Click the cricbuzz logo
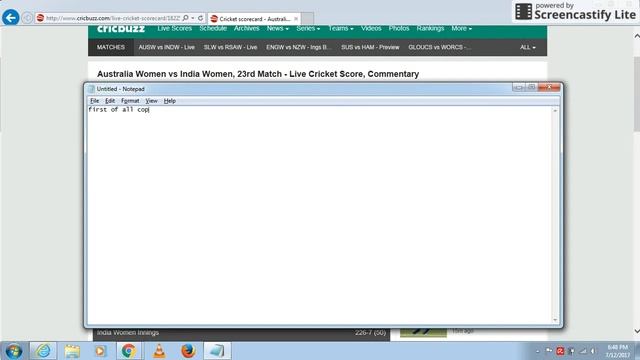The width and height of the screenshot is (640, 360). coord(121,29)
